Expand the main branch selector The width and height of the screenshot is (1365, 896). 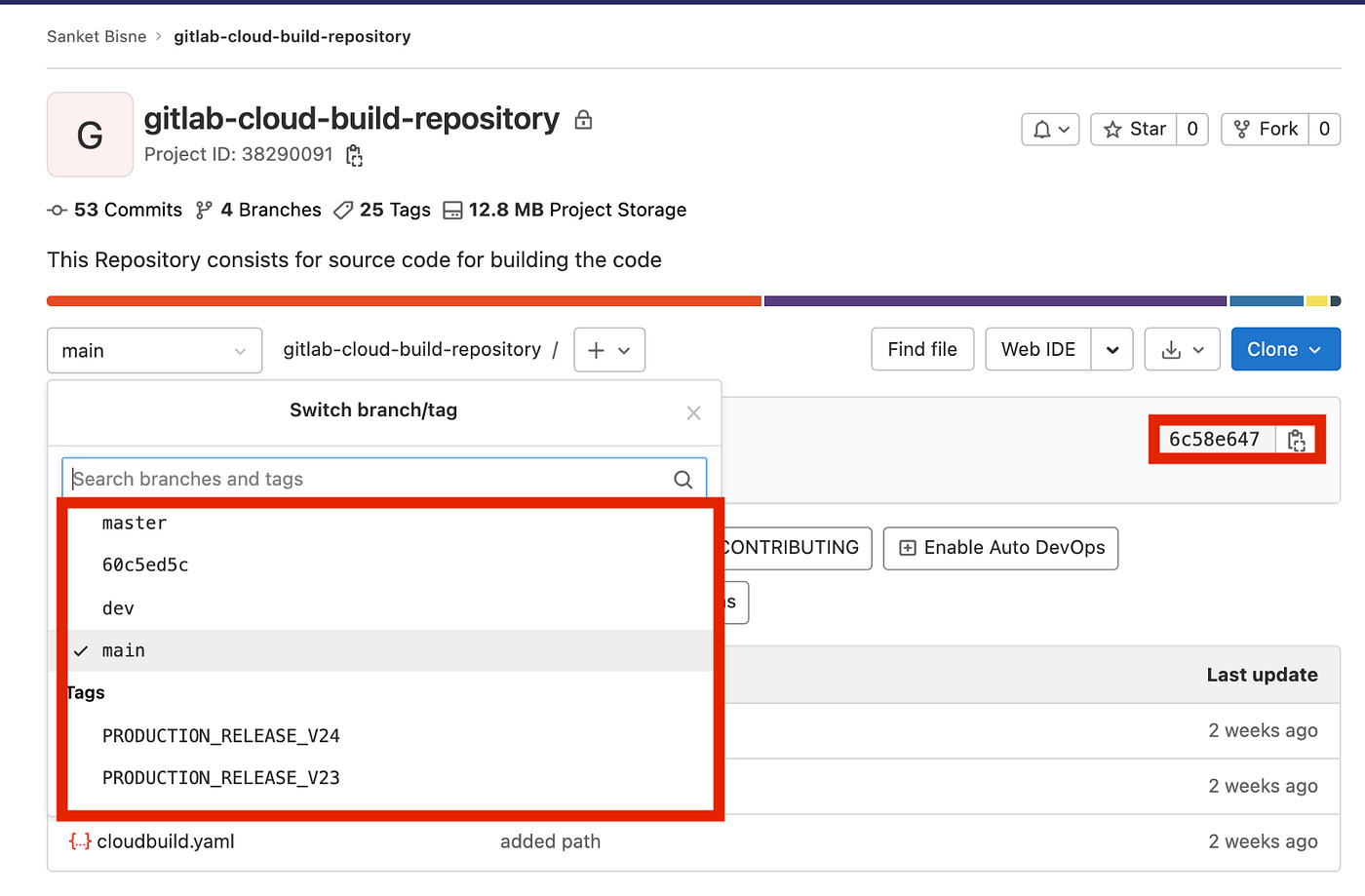[154, 350]
